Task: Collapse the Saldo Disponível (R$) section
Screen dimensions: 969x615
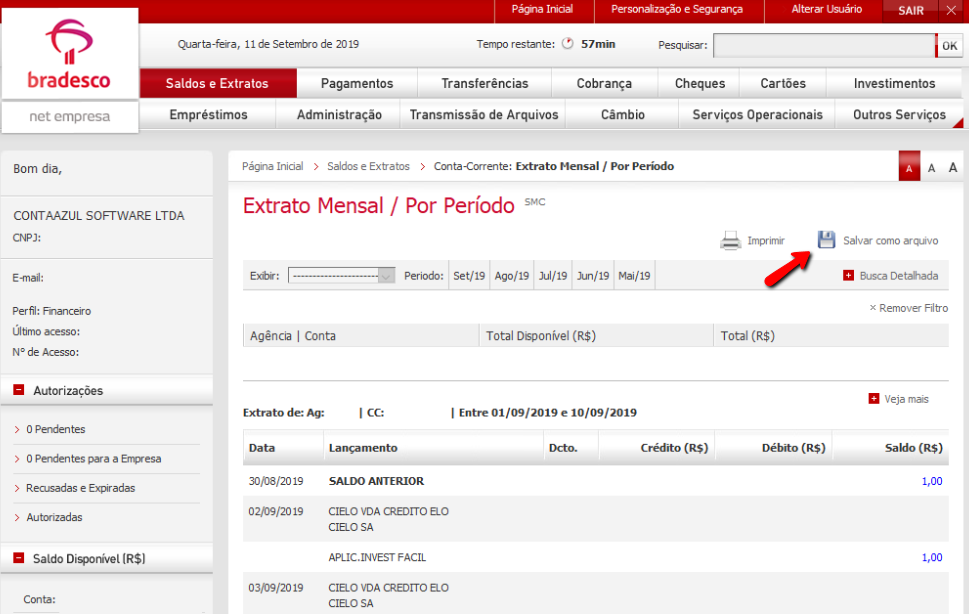Action: [19, 559]
